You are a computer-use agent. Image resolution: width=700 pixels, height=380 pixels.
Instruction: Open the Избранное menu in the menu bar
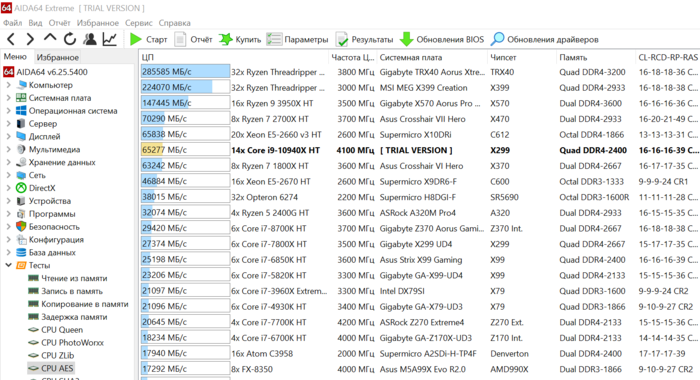(x=98, y=23)
